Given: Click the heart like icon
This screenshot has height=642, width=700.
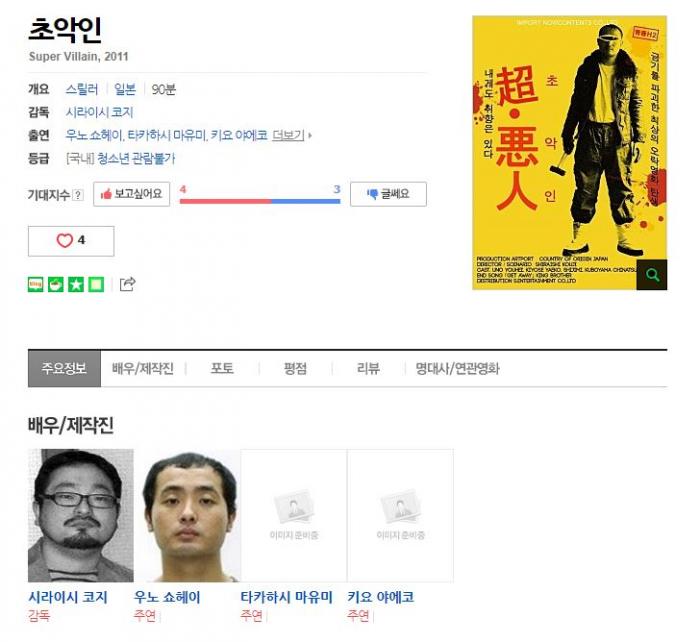Looking at the screenshot, I should (65, 241).
